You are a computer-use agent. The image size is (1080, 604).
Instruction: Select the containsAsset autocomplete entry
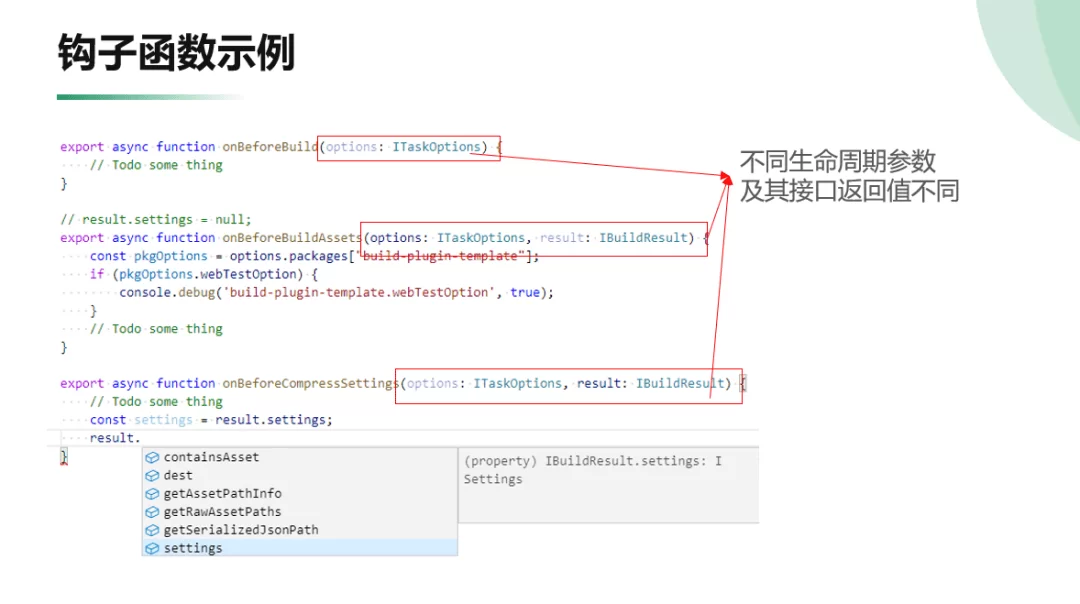click(x=211, y=457)
